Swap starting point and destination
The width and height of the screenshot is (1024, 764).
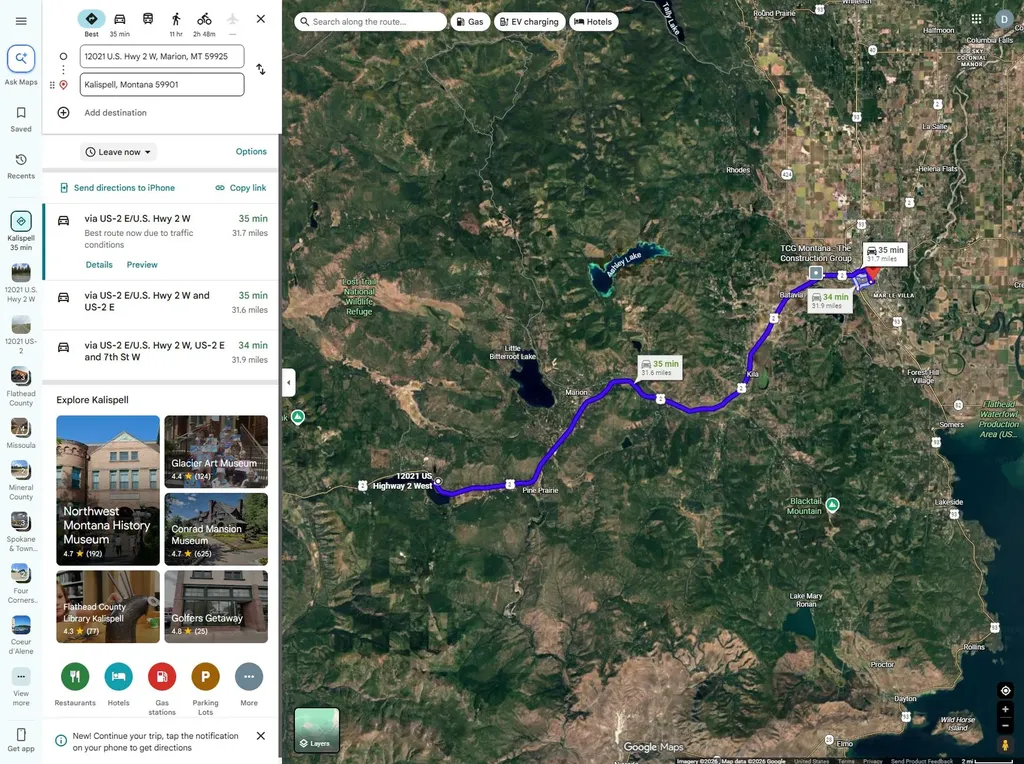[261, 69]
